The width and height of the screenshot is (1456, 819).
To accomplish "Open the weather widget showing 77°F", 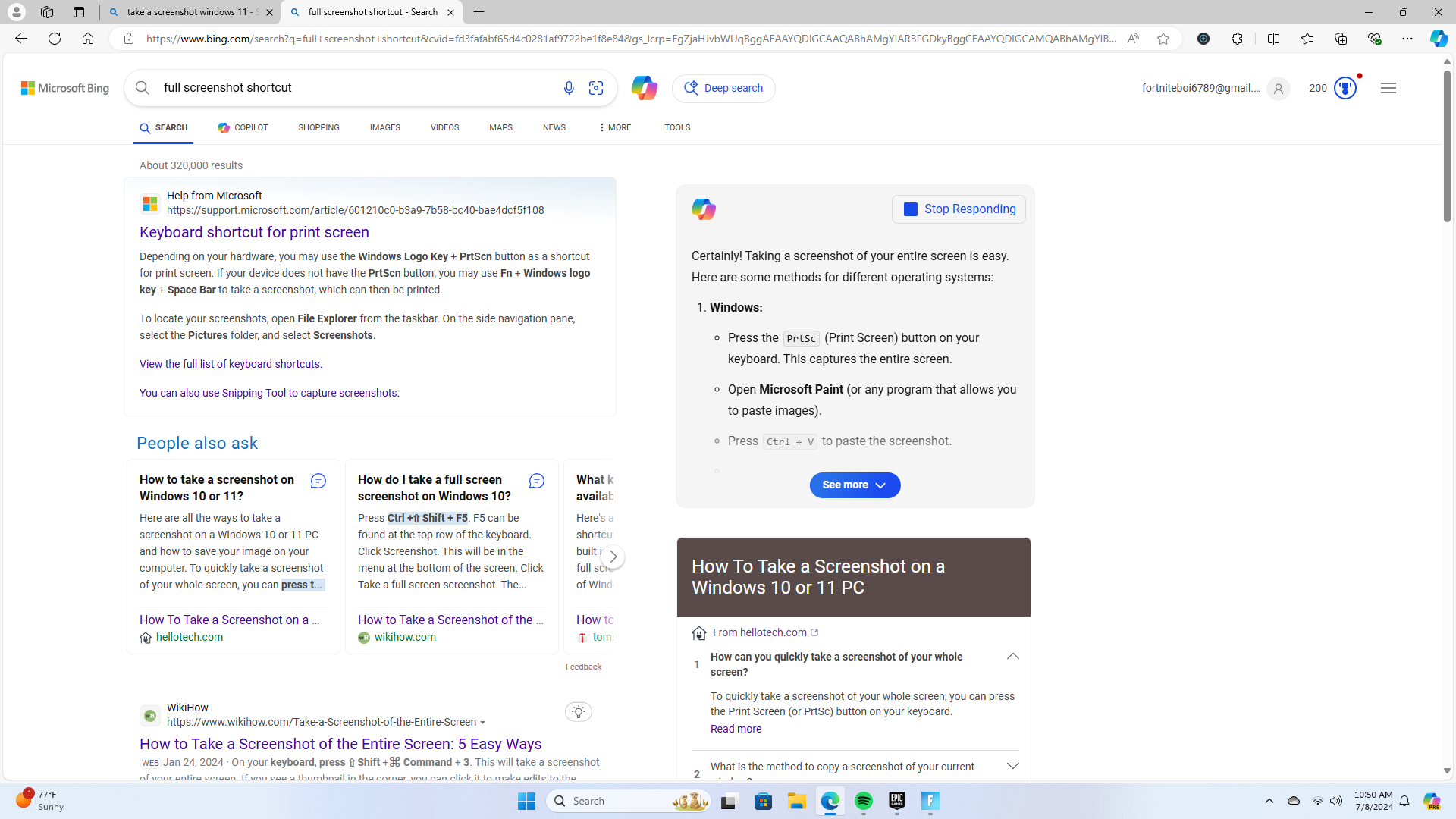I will pos(41,801).
